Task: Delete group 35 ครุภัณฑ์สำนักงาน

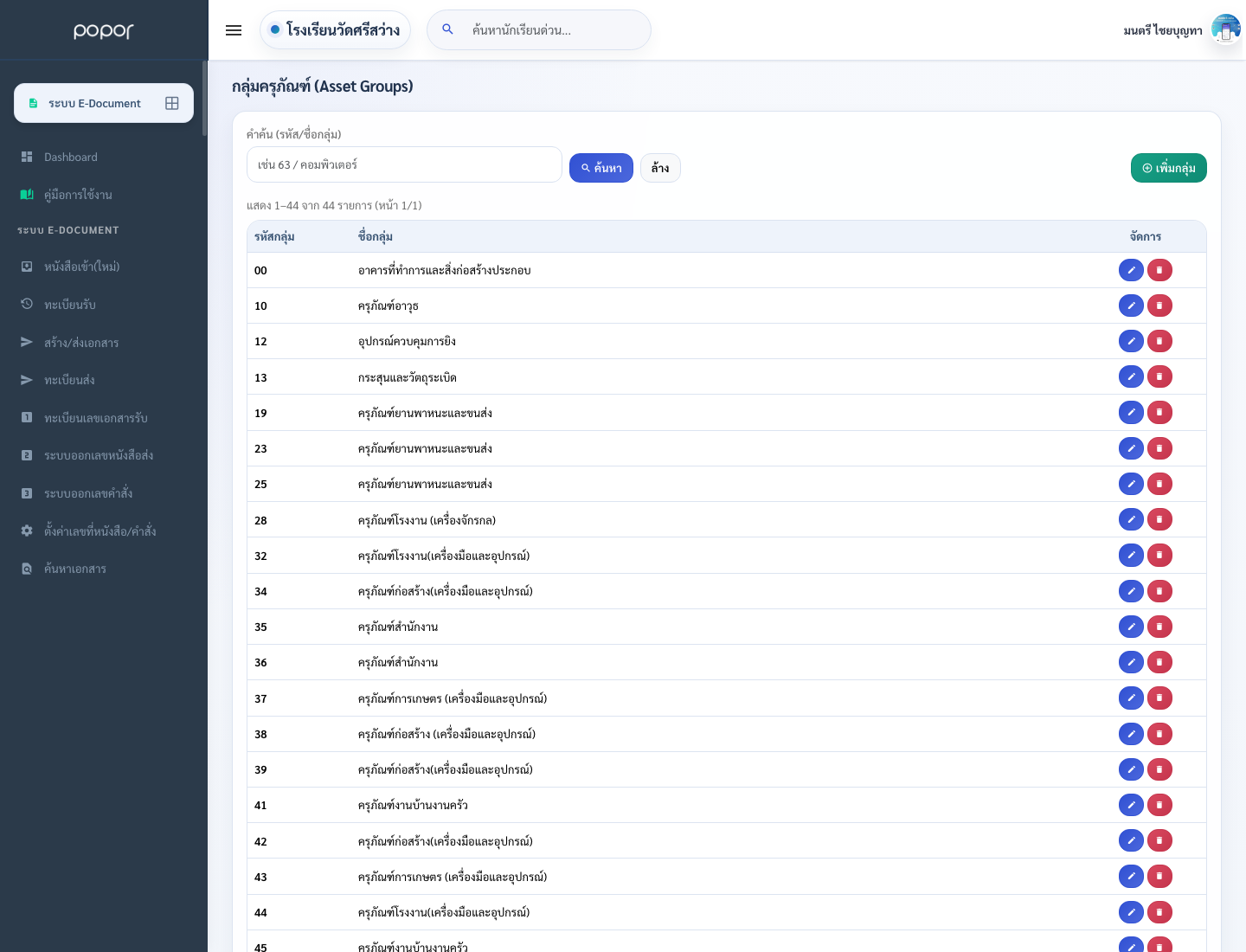Action: [1159, 627]
